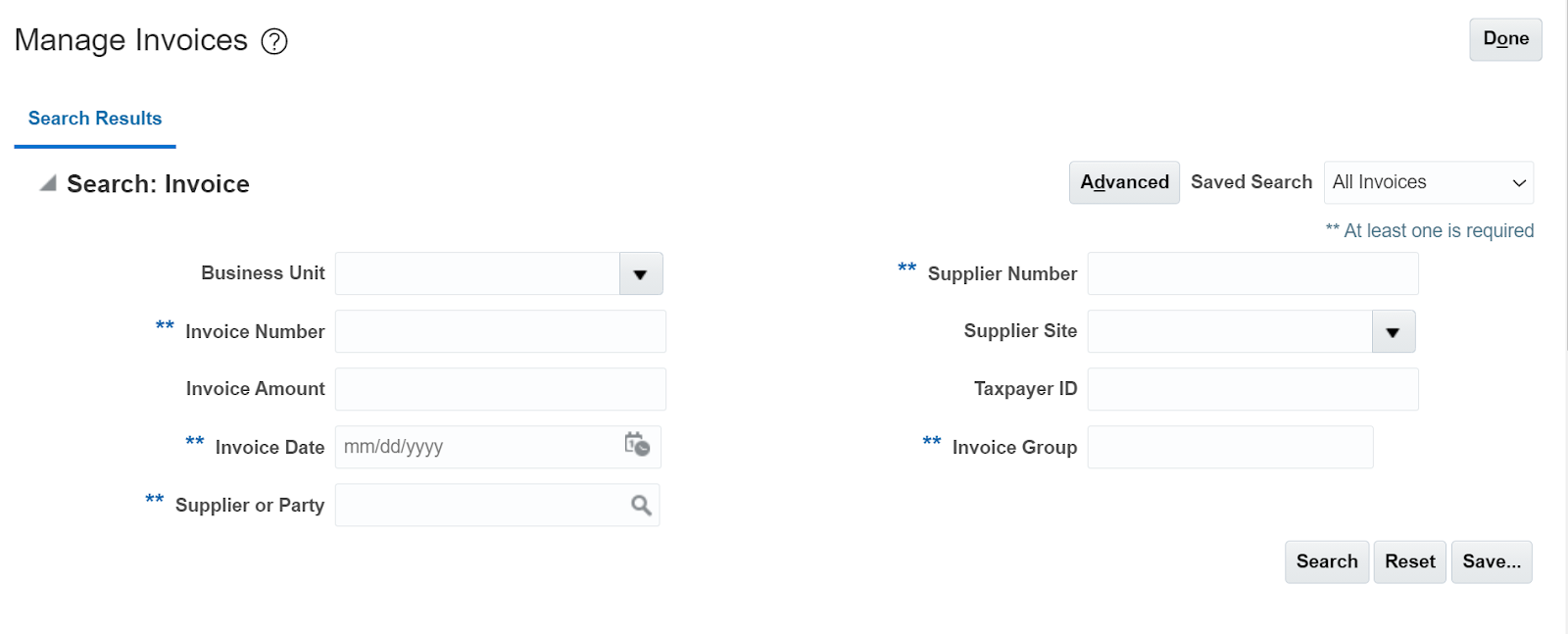The width and height of the screenshot is (1568, 634).
Task: Run the invoice Search button
Action: click(1327, 562)
